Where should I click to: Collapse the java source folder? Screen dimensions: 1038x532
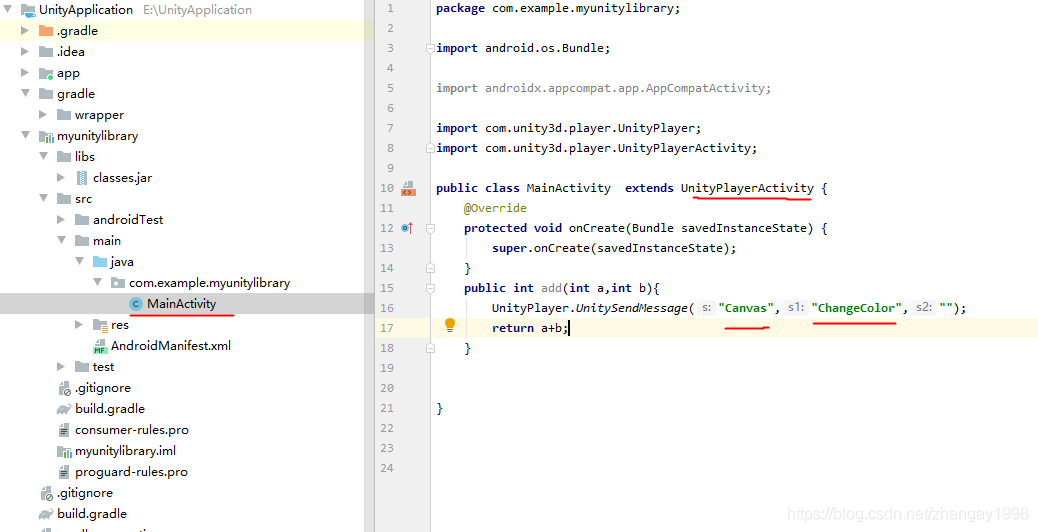pos(79,261)
